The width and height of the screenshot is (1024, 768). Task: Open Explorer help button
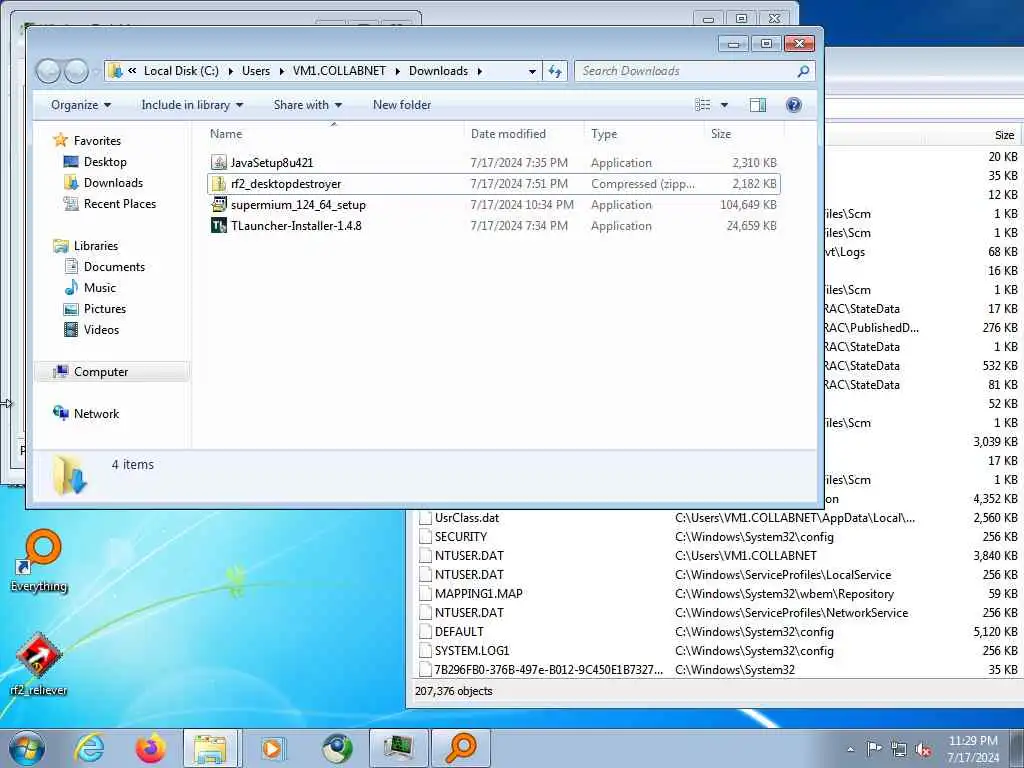tap(793, 105)
